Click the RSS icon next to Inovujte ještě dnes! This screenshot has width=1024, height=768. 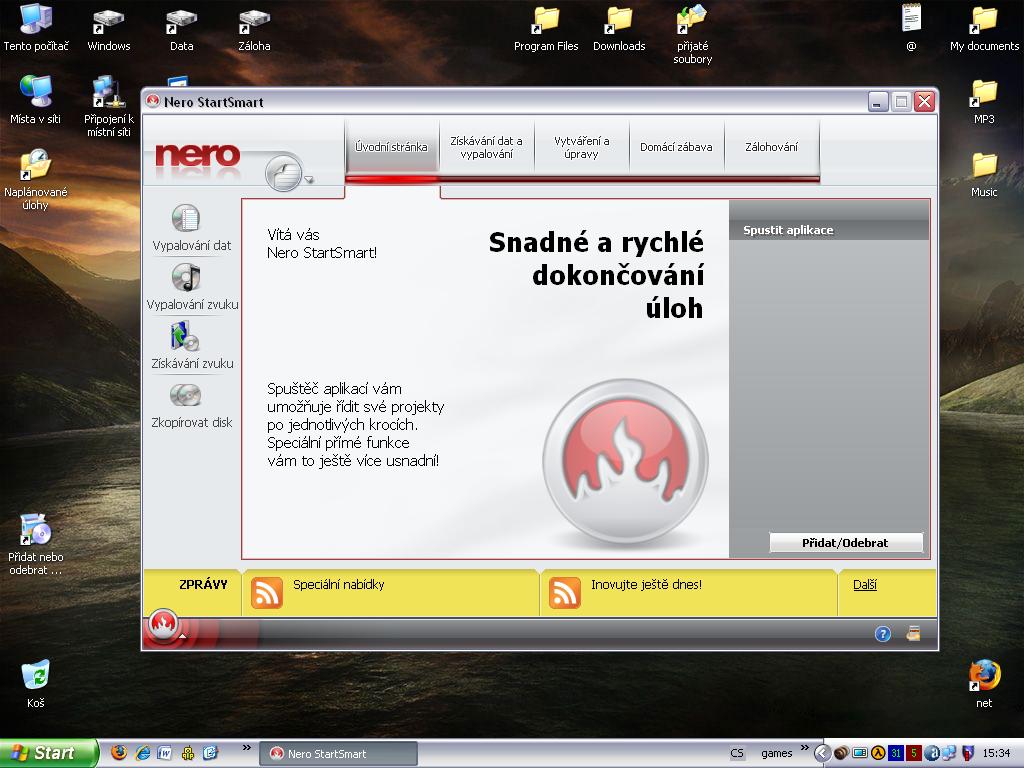[x=565, y=592]
